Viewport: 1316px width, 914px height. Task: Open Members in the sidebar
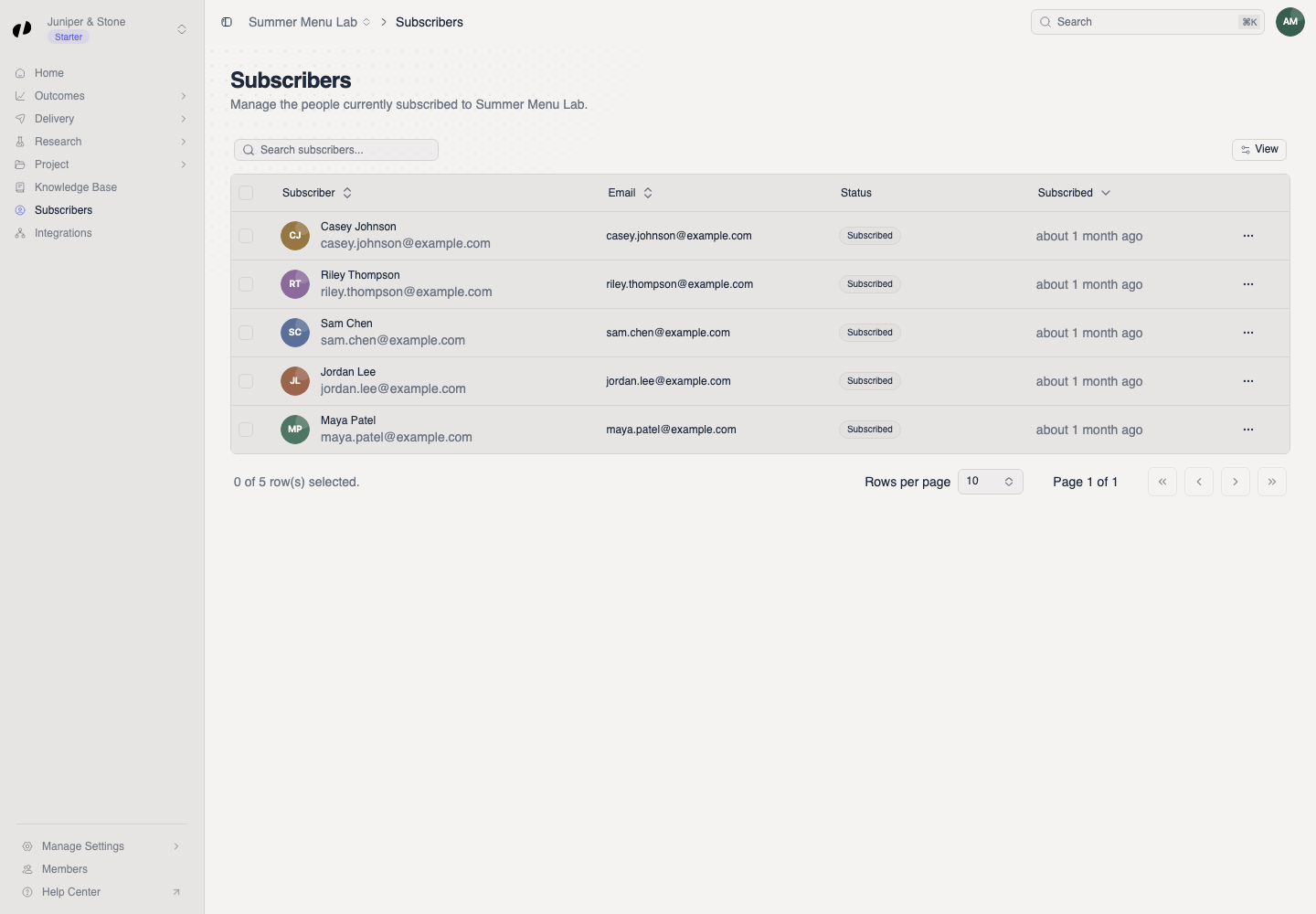[101, 869]
